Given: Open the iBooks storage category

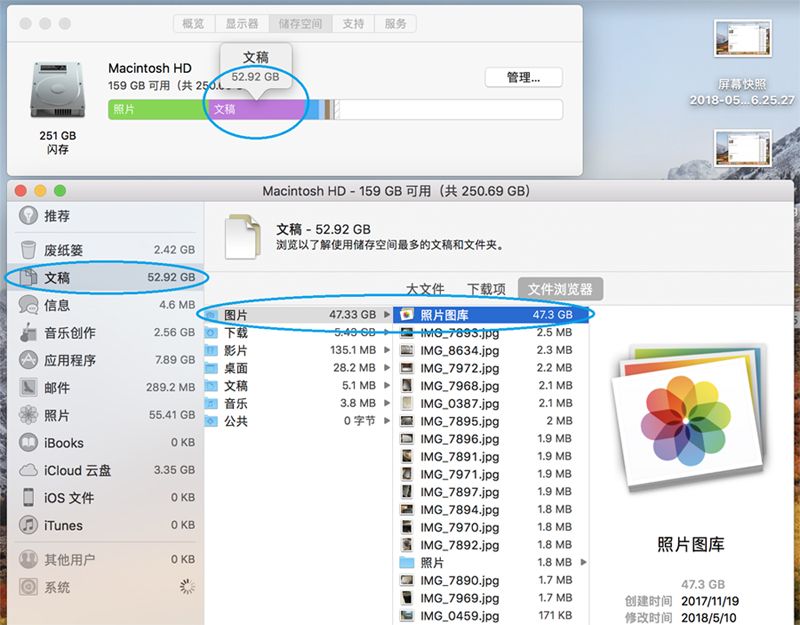Looking at the screenshot, I should [x=64, y=442].
